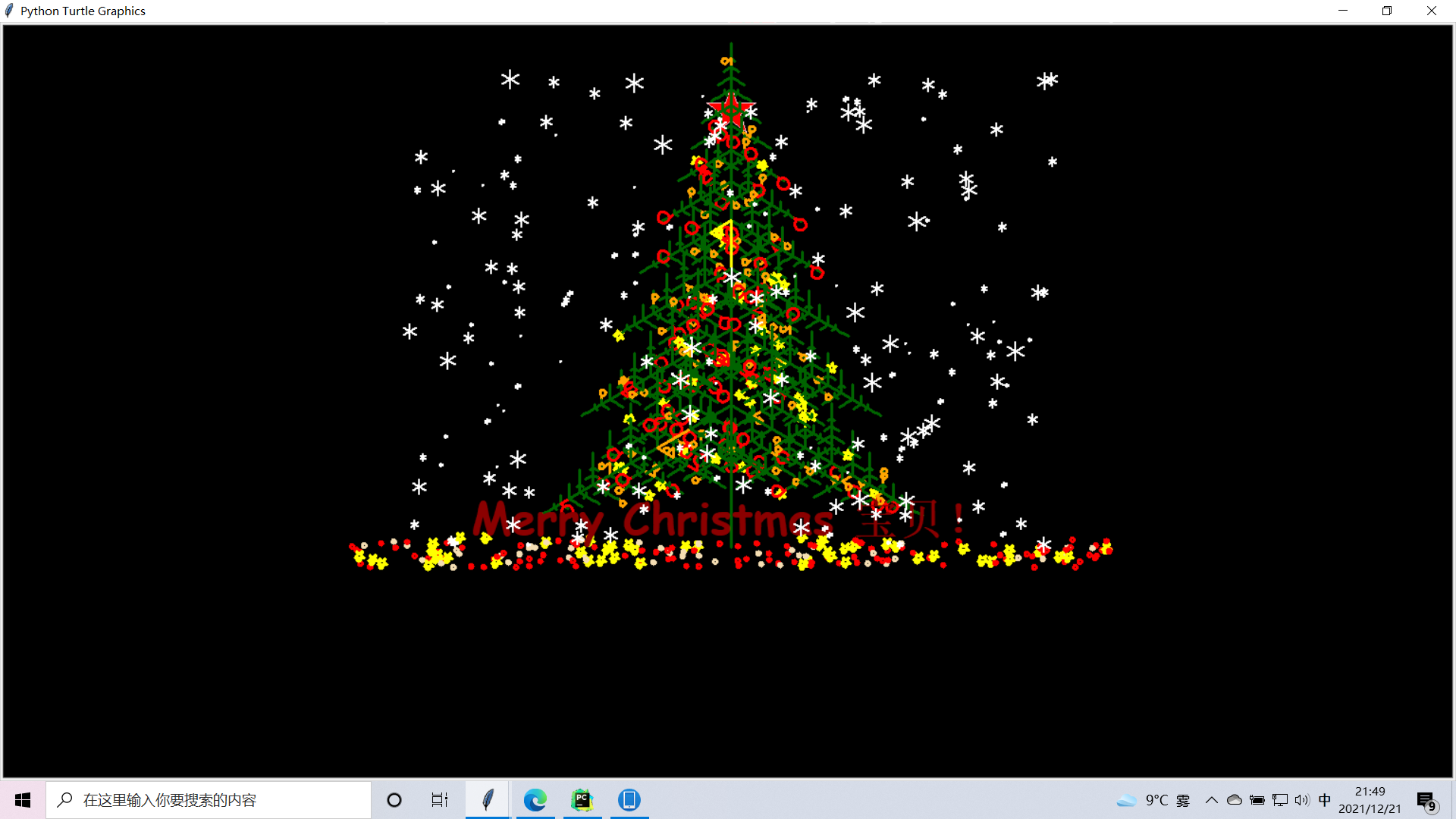This screenshot has width=1456, height=819.
Task: Open Task View from the taskbar
Action: (x=439, y=799)
